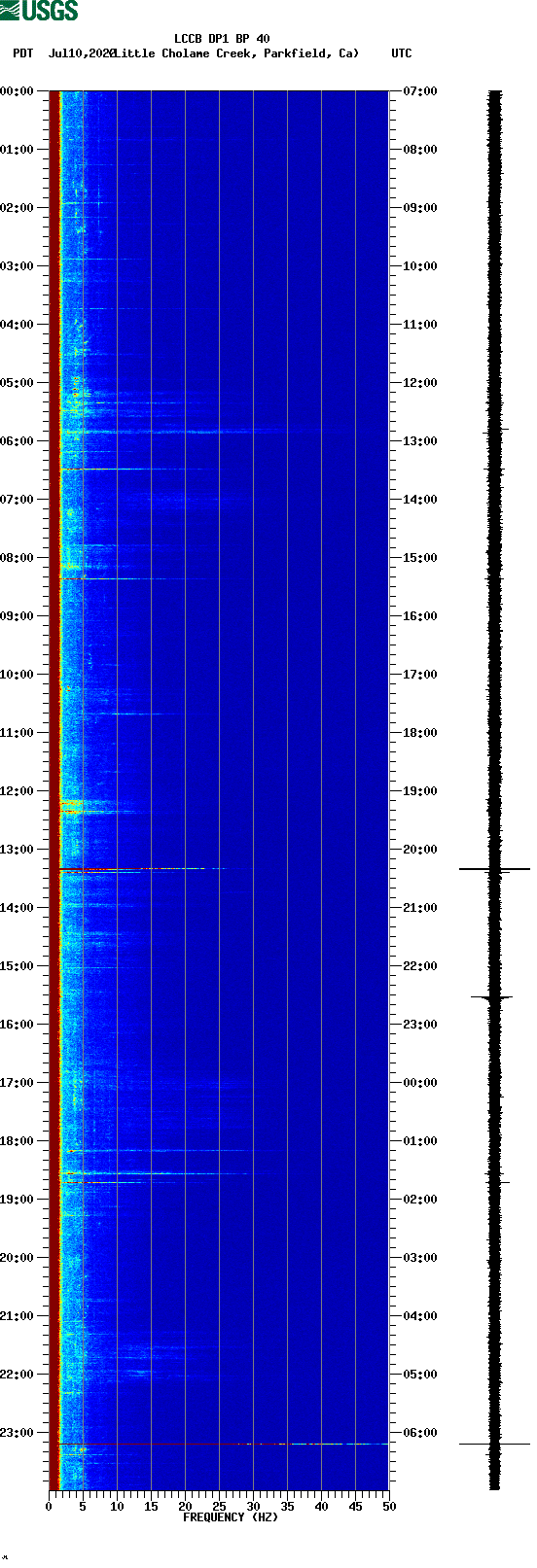Click the UTC '06:00' time label
Viewport: 537px width, 1568px height.
click(420, 1433)
